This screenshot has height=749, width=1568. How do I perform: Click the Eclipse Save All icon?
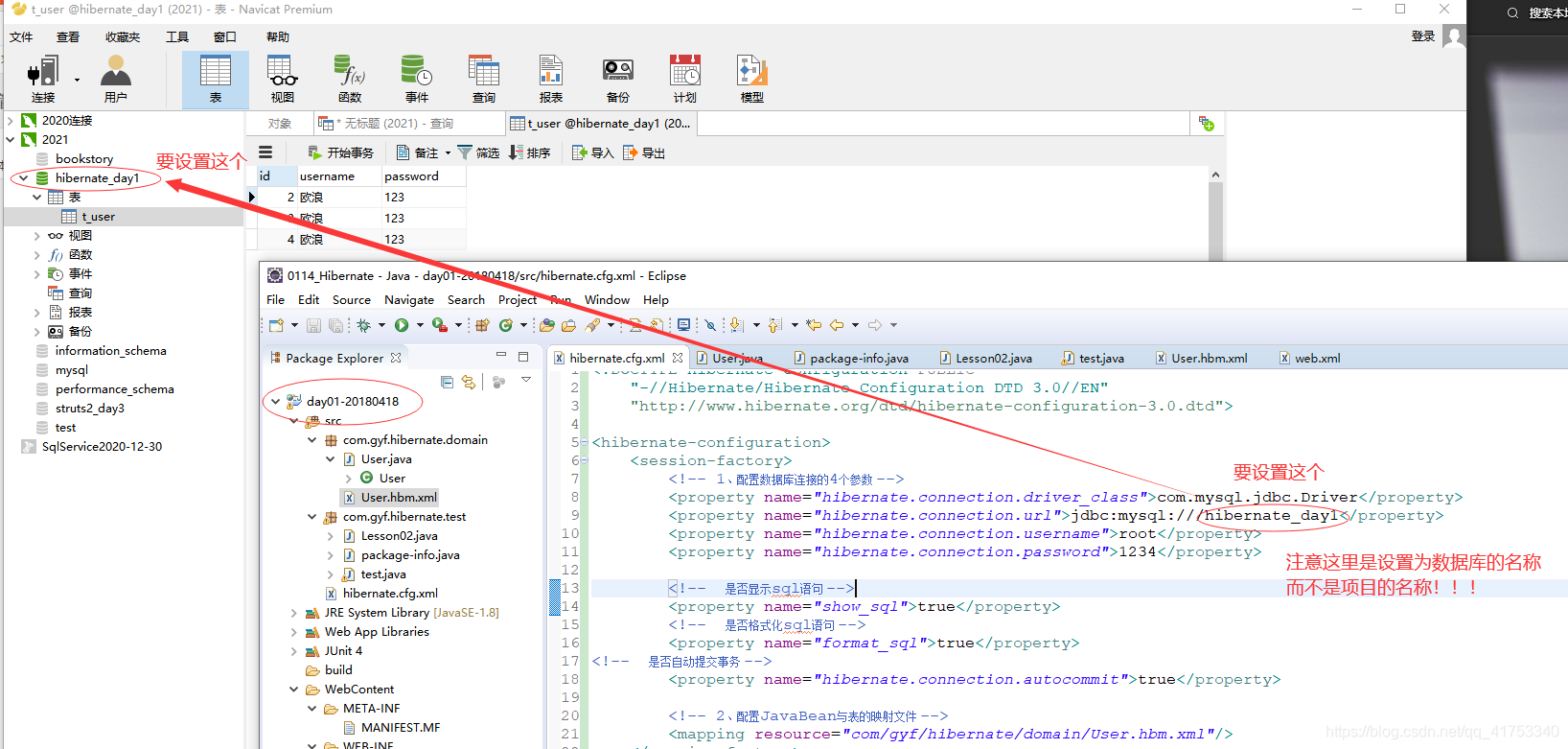[335, 325]
